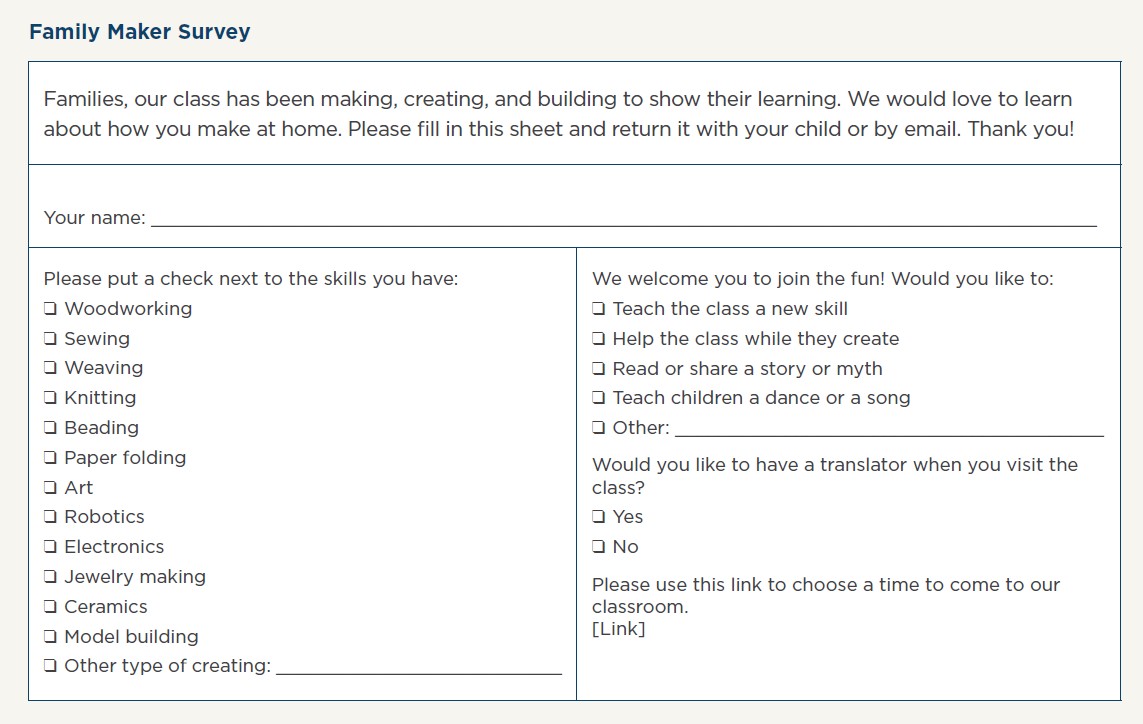
Task: Mark Teach the class a new skill
Action: point(598,308)
